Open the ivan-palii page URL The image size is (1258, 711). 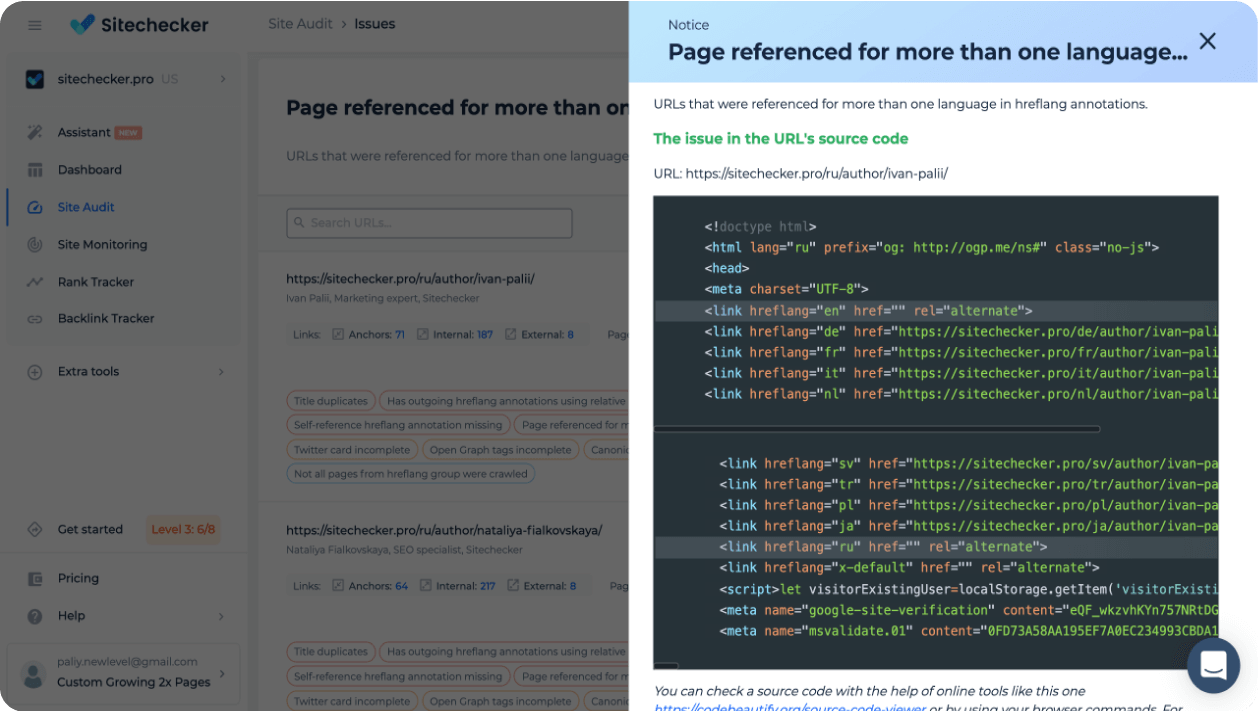coord(410,279)
